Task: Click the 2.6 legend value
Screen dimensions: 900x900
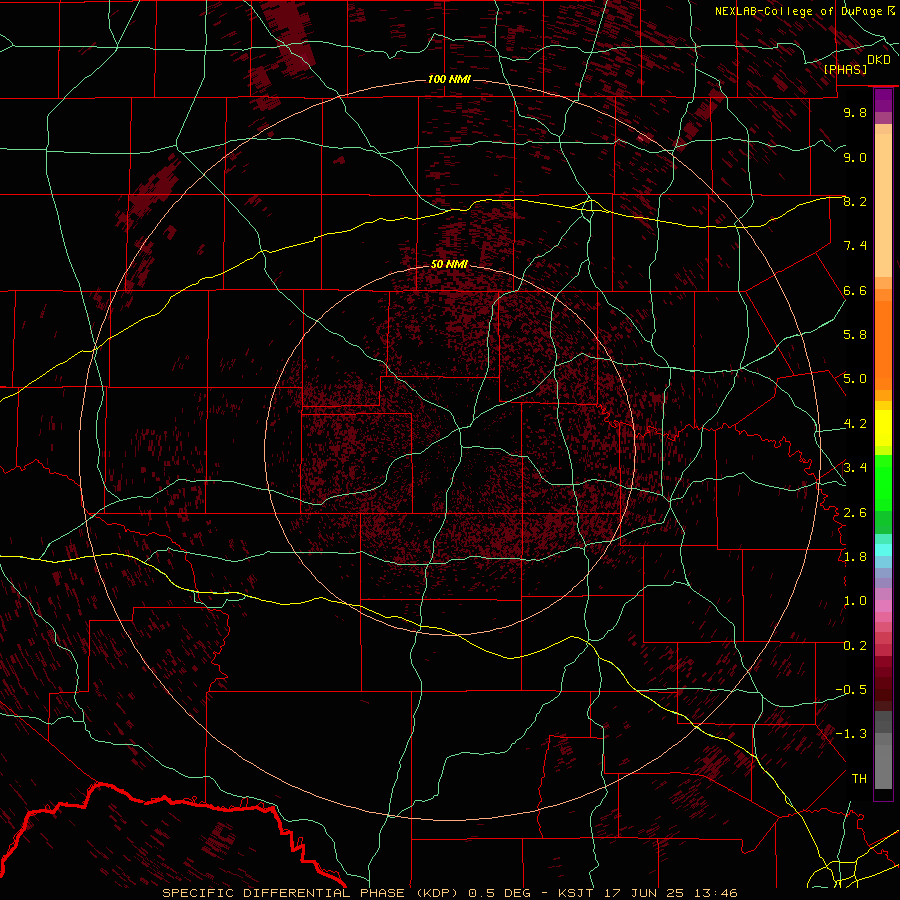Action: click(x=855, y=512)
